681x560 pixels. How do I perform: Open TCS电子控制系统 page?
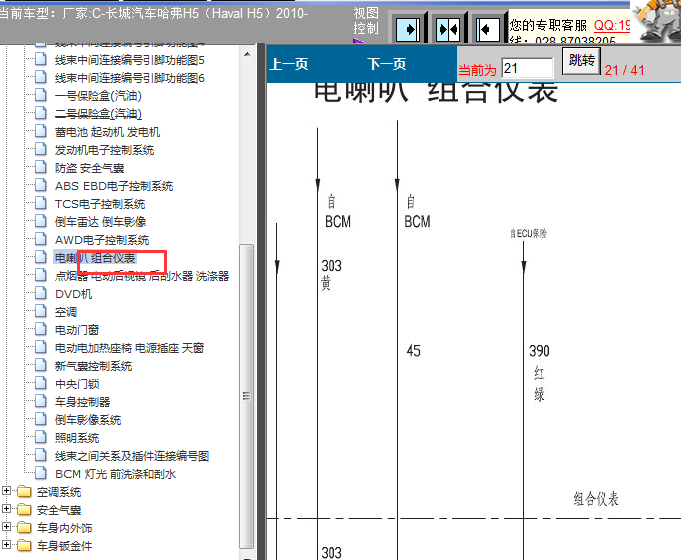(x=100, y=204)
